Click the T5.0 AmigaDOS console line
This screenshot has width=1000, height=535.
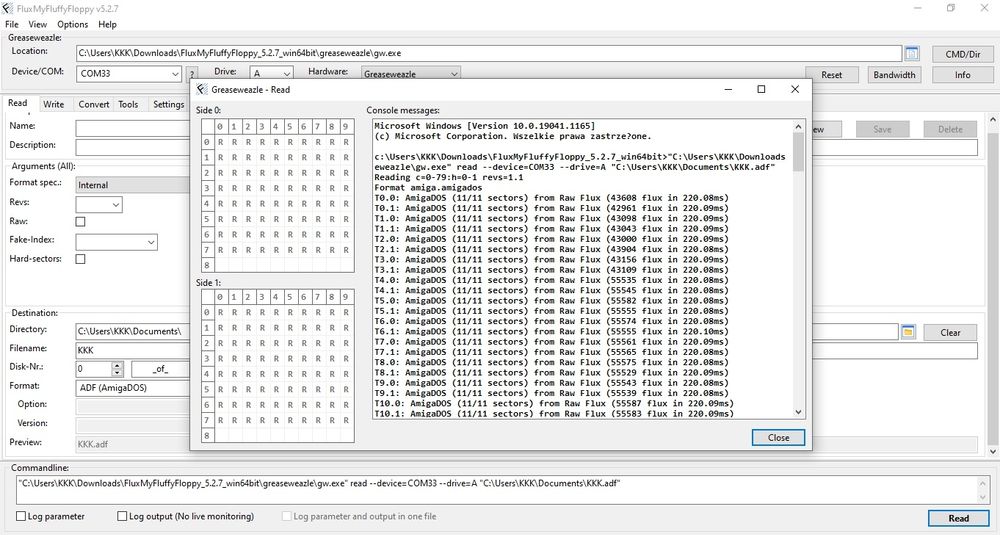(x=551, y=300)
